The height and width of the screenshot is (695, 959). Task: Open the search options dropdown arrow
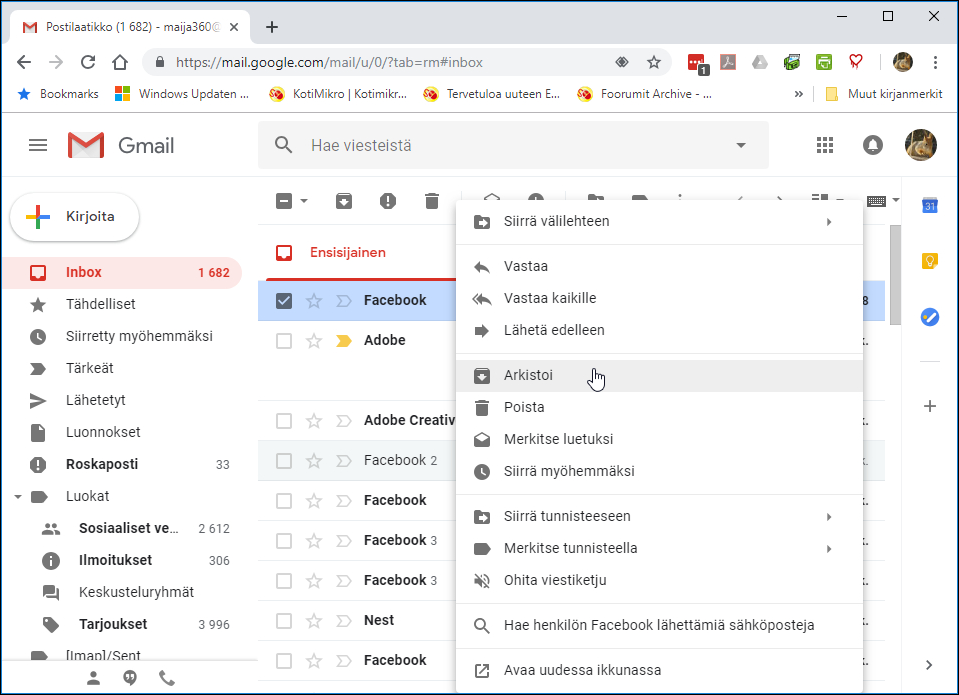click(740, 144)
